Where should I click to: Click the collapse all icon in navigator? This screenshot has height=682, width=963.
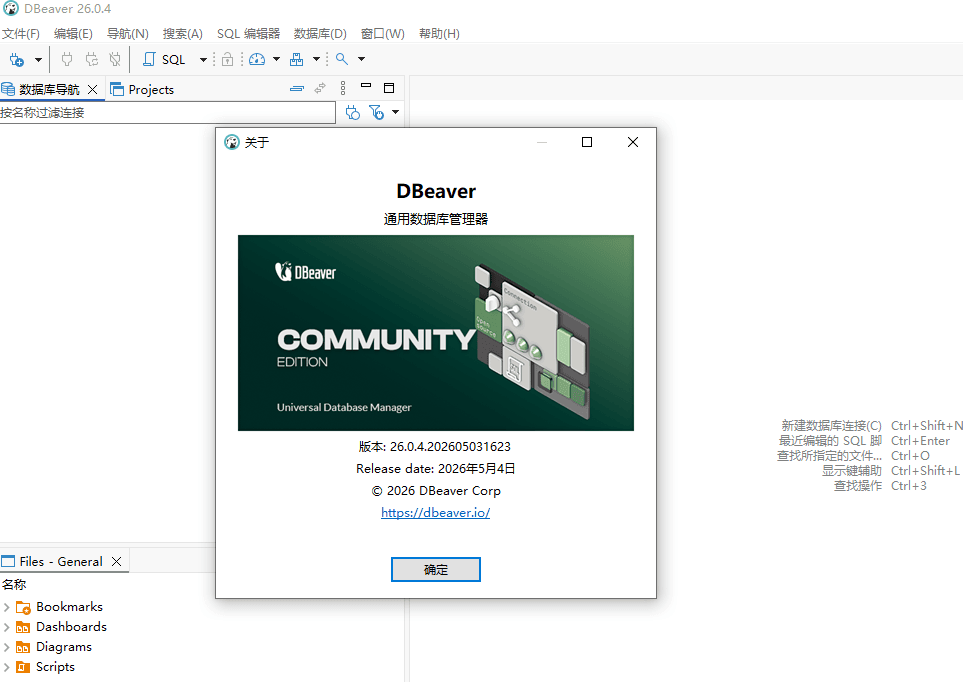click(297, 88)
